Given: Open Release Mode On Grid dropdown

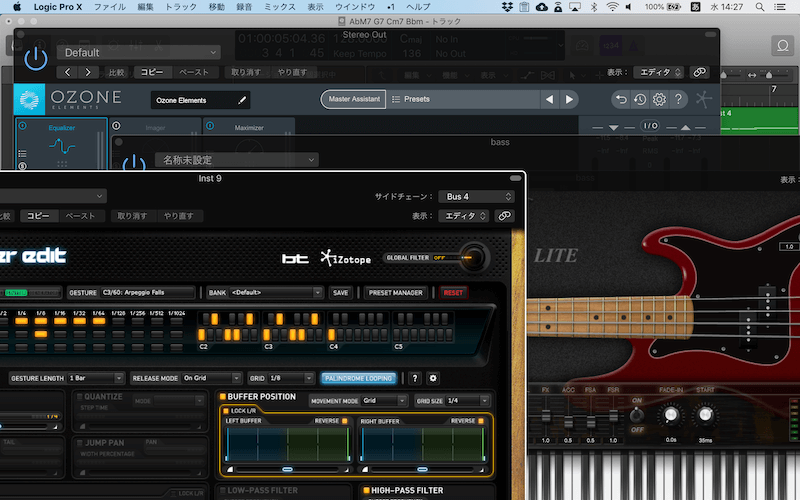Looking at the screenshot, I should tap(211, 378).
